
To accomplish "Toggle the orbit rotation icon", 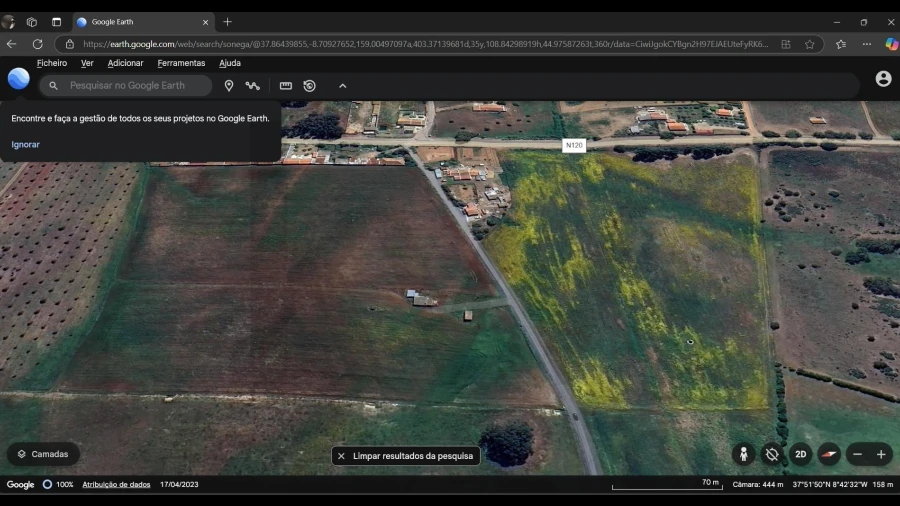I will click(x=771, y=454).
